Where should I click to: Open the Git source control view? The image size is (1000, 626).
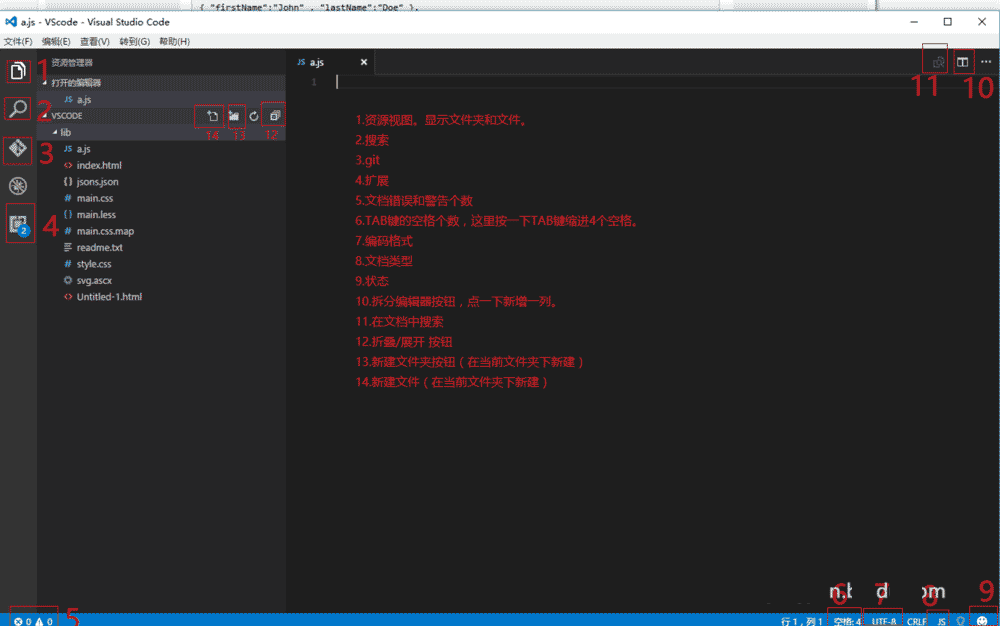pyautogui.click(x=17, y=150)
